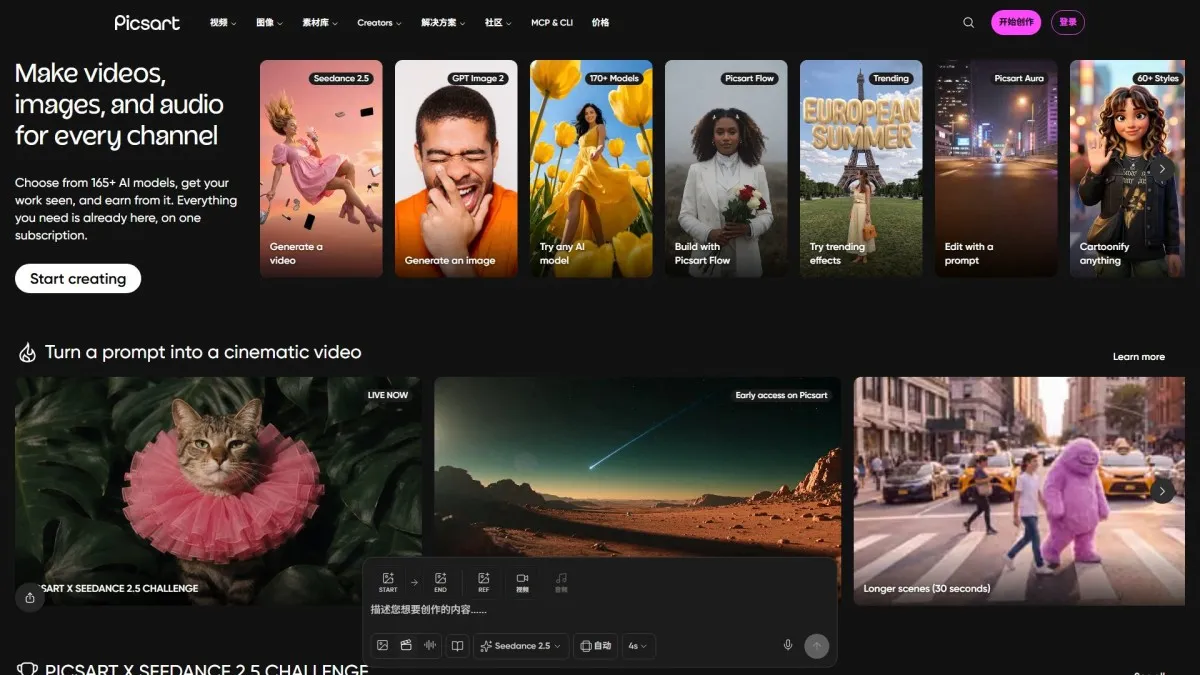Click the music note audio icon
This screenshot has width=1200, height=675.
click(561, 582)
